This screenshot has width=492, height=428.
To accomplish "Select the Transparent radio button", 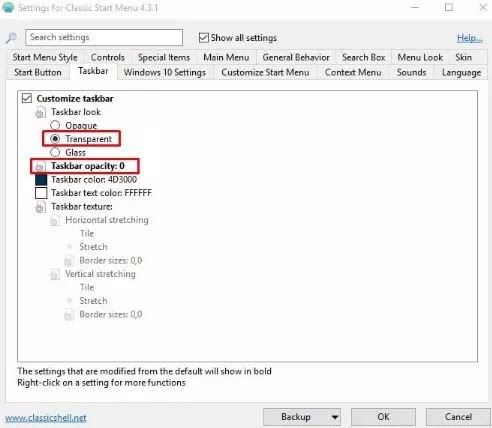I will tap(55, 139).
